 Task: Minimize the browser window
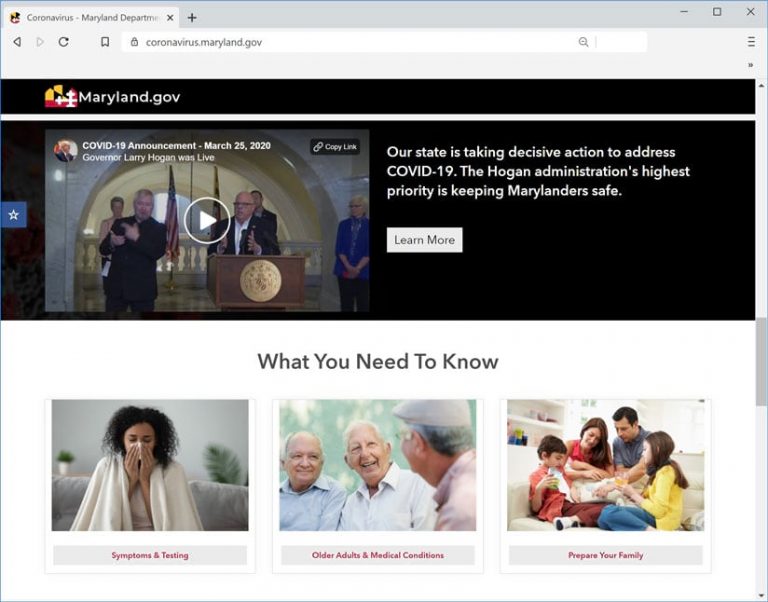[x=684, y=12]
